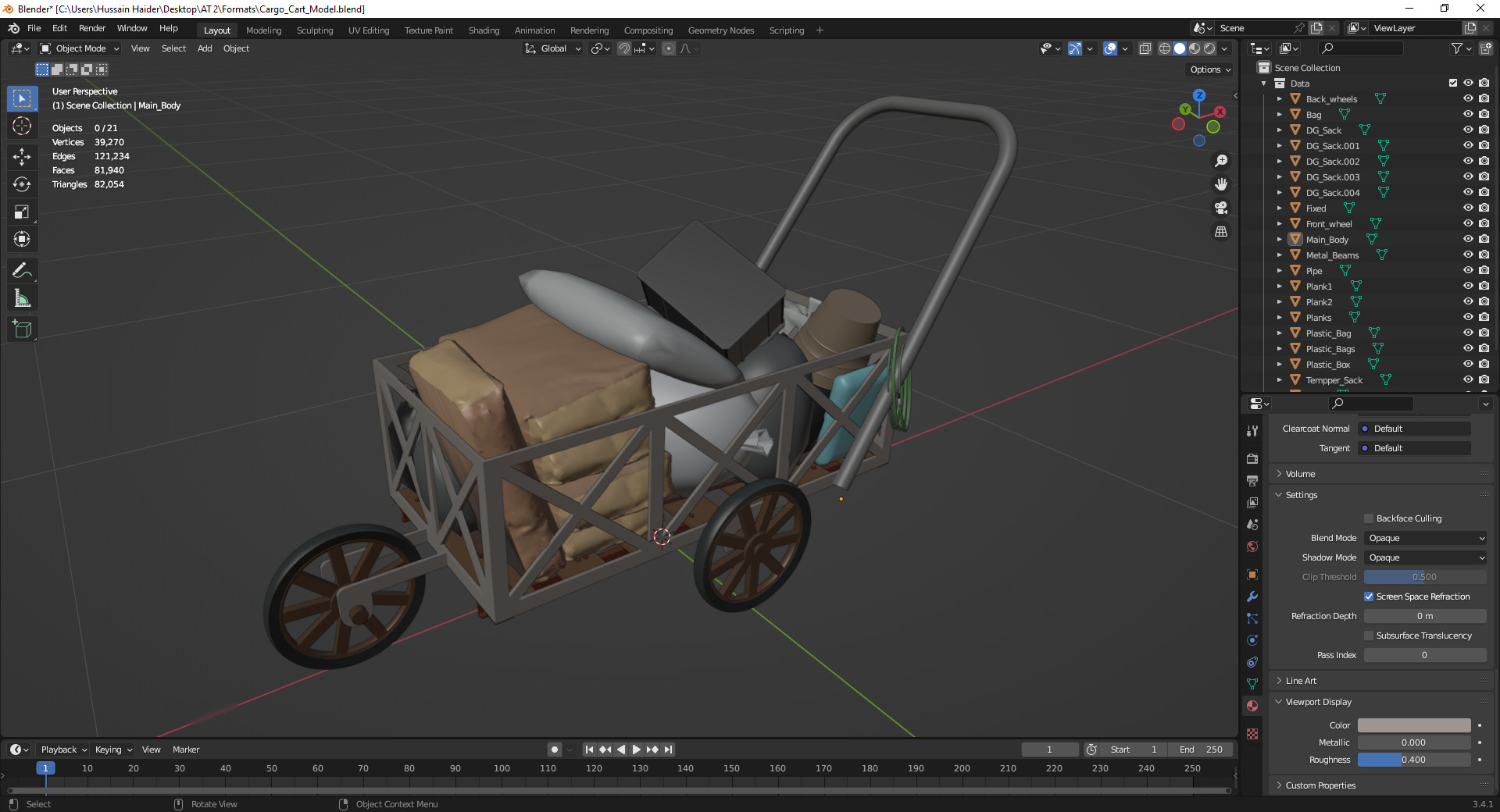The width and height of the screenshot is (1500, 812).
Task: Activate the Move tool
Action: [22, 157]
